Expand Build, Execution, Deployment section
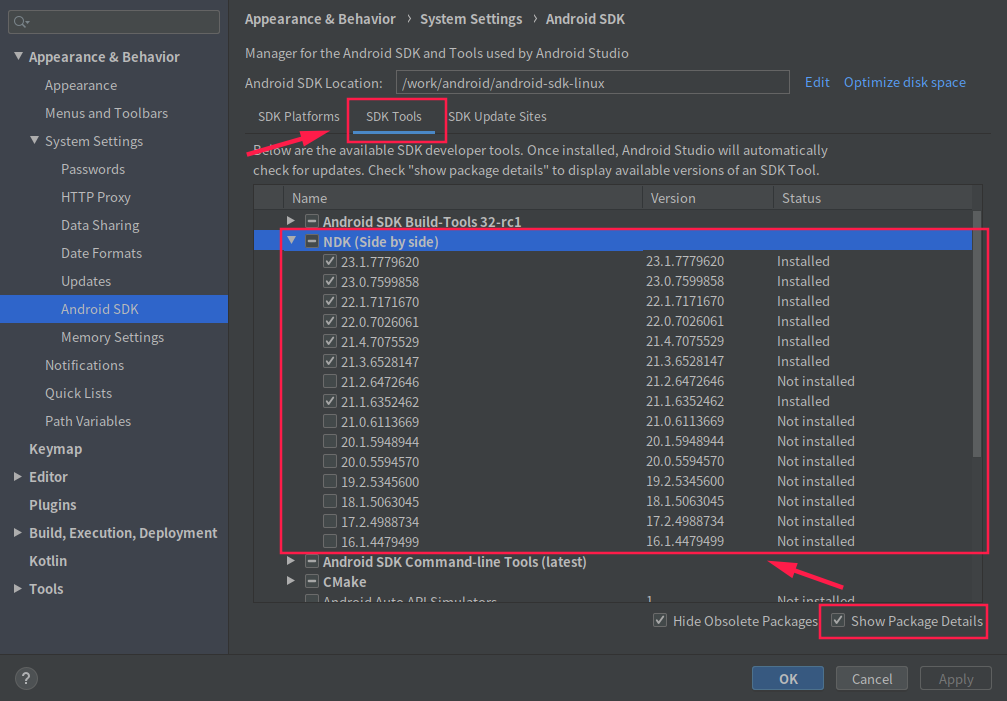Screen dimensions: 1007x701 click(17, 533)
